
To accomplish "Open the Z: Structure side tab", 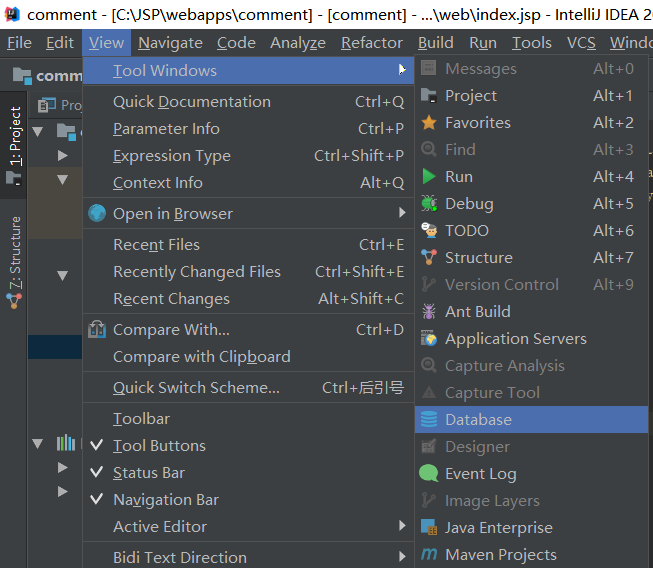I will coord(15,252).
